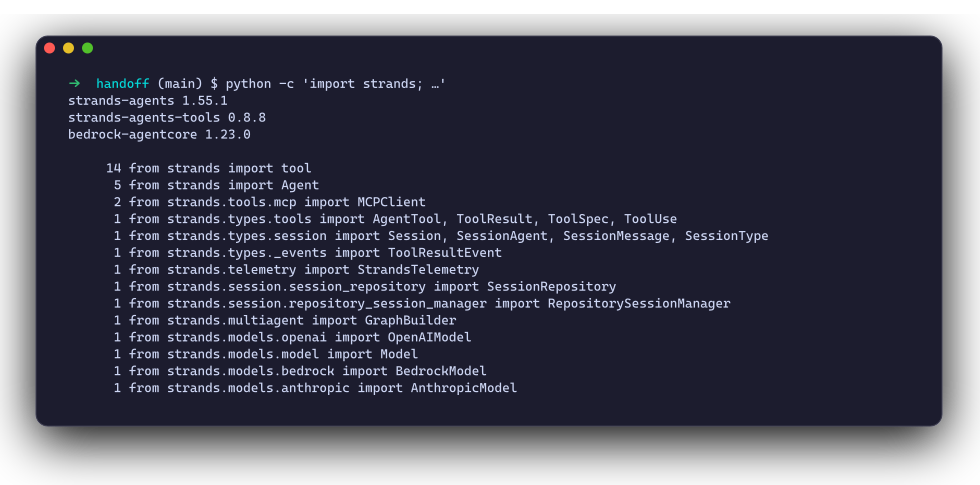980x485 pixels.
Task: Click the python -c command text
Action: (336, 84)
